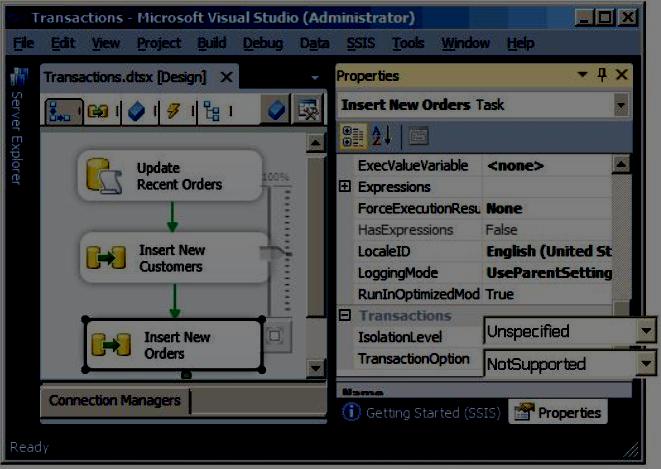Viewport: 661px width, 469px height.
Task: Open the TransactionOption dropdown
Action: 646,362
